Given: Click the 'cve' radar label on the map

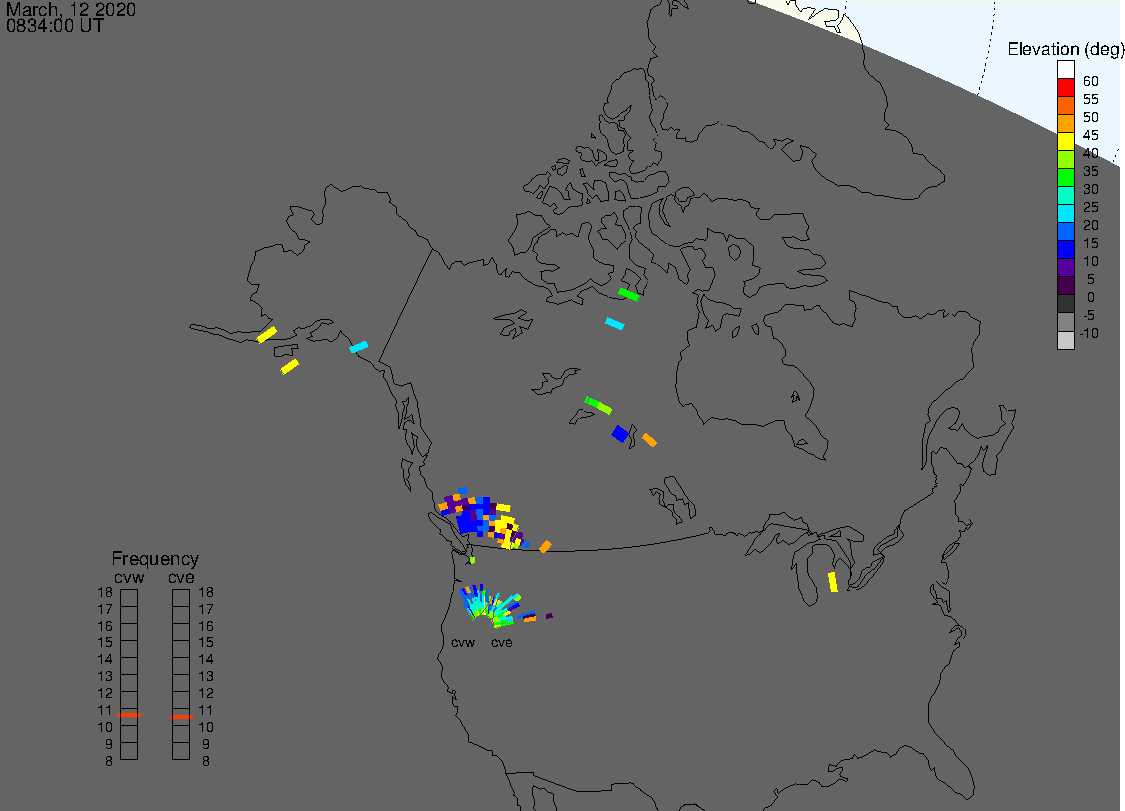Looking at the screenshot, I should tap(502, 642).
